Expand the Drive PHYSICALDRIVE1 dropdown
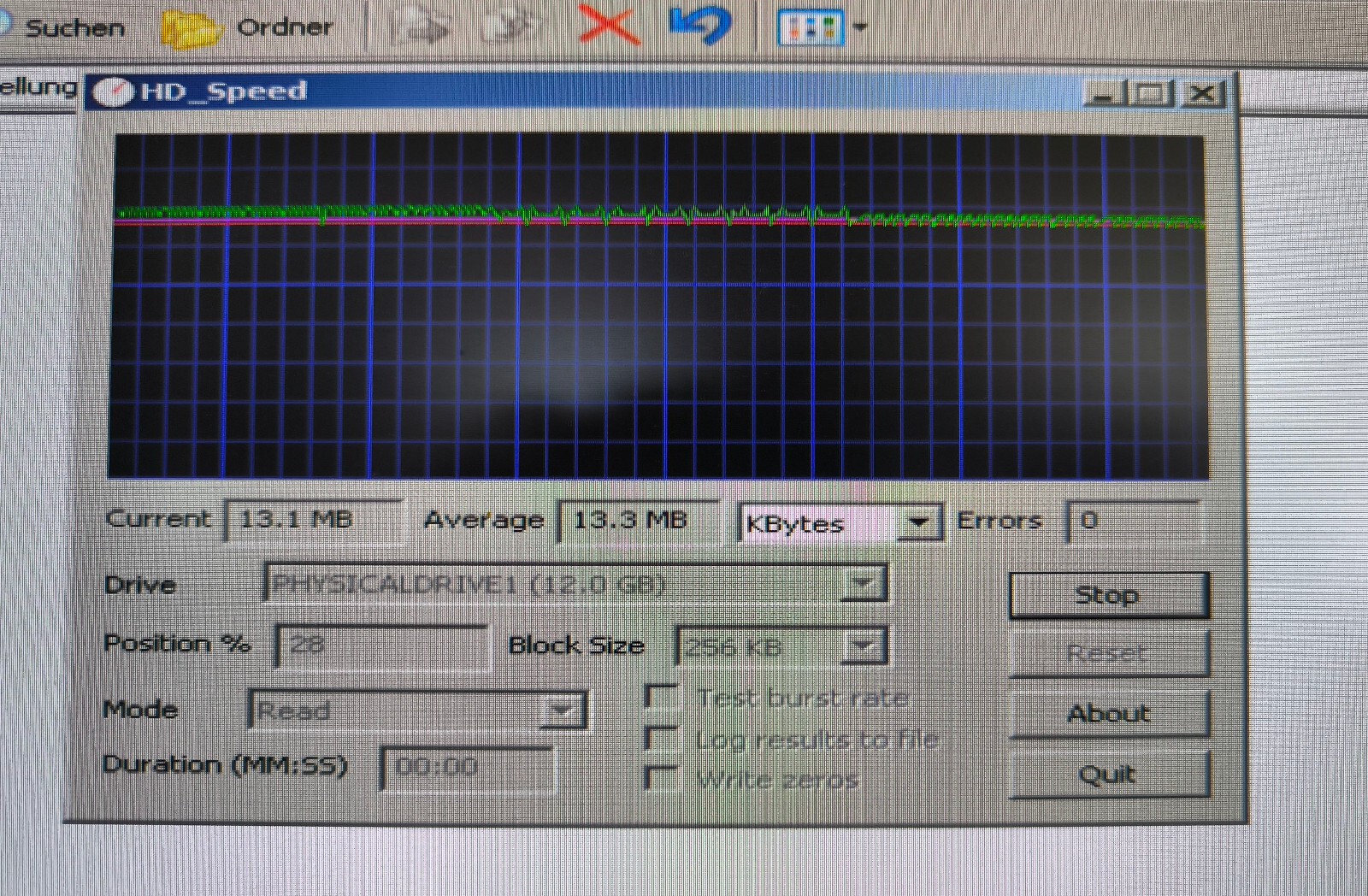This screenshot has width=1368, height=896. click(863, 585)
